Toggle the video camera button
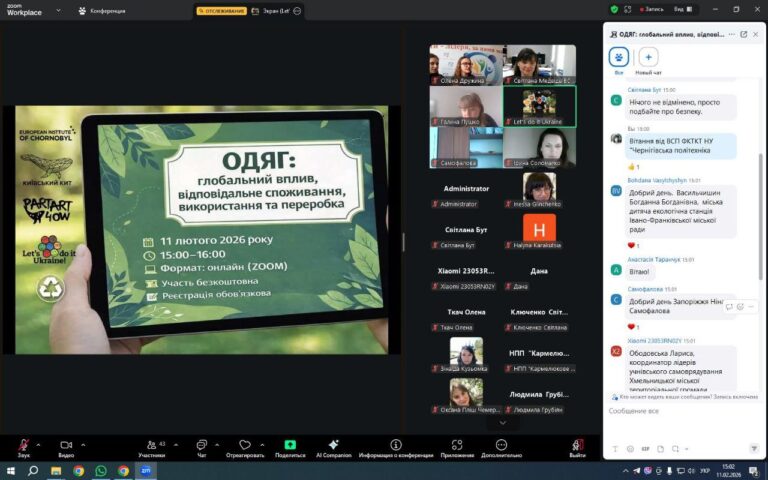Viewport: 768px width, 480px height. pos(66,445)
